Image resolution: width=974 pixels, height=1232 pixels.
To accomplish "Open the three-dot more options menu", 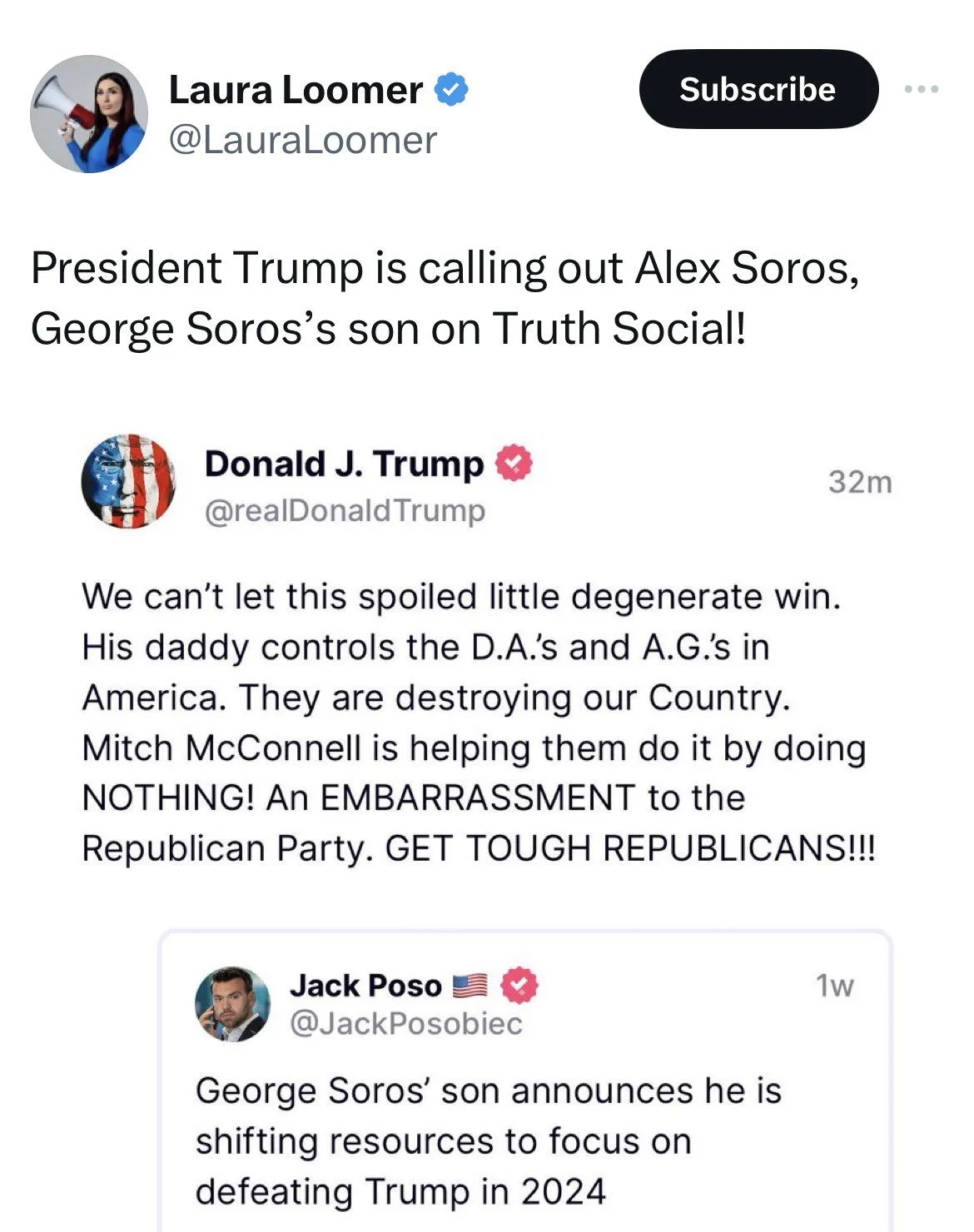I will [922, 89].
